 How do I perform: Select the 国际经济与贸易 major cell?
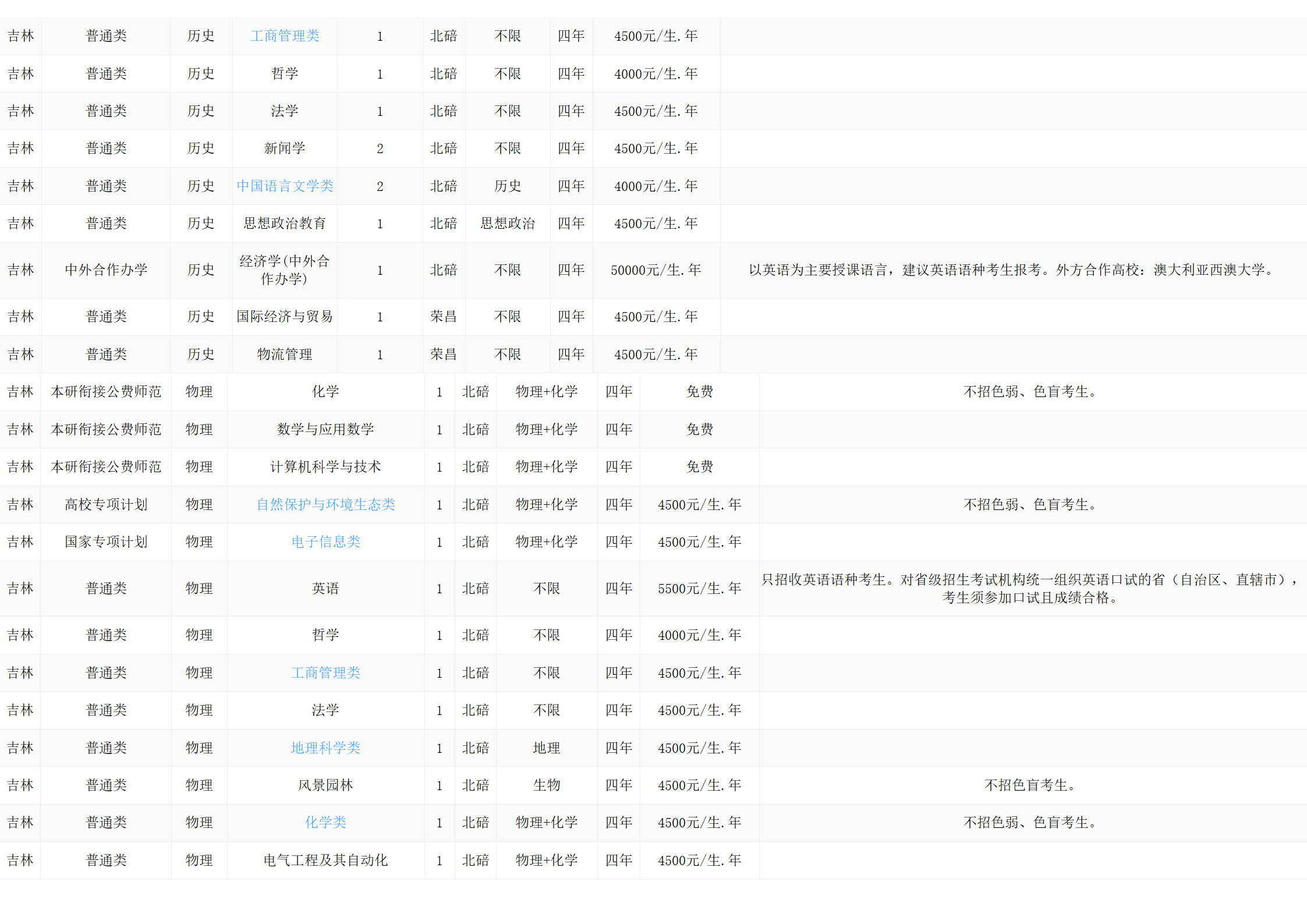285,317
